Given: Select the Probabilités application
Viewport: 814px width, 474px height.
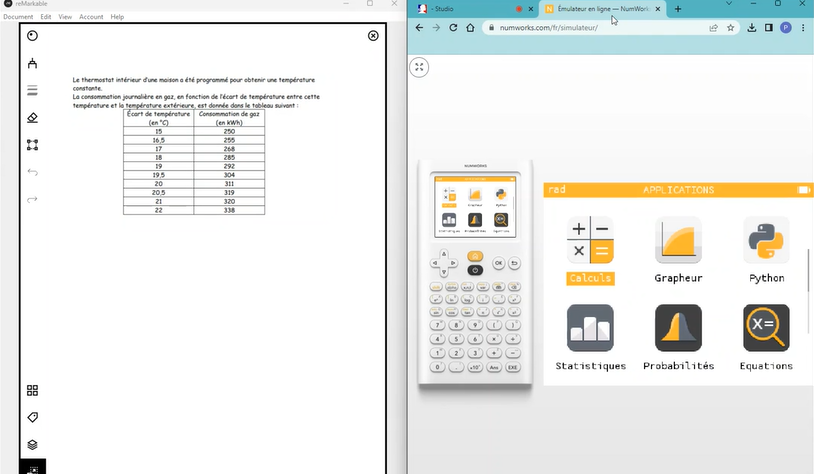Looking at the screenshot, I should tap(678, 329).
